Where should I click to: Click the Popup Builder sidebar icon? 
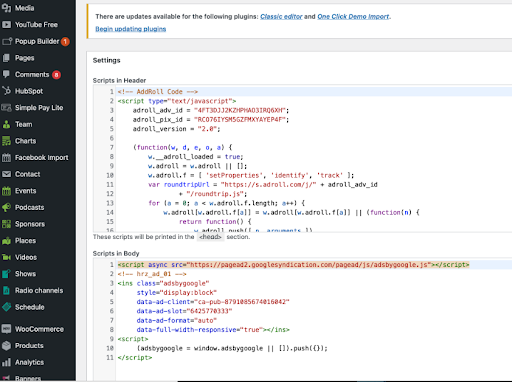pos(7,41)
